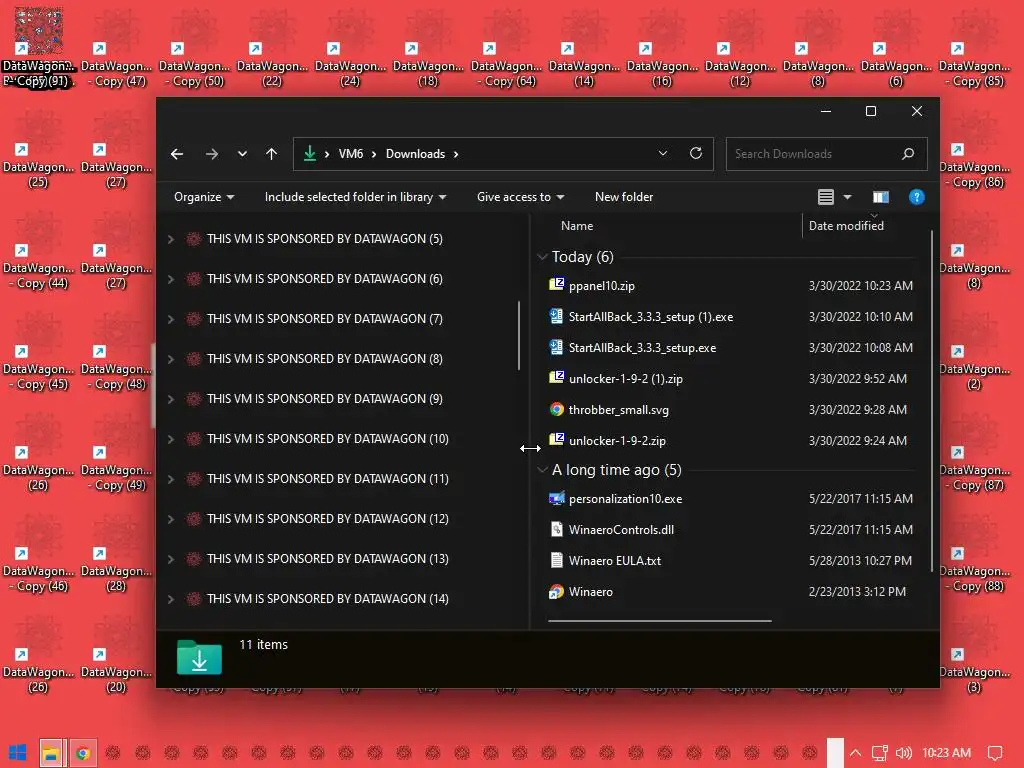Select VM6 in the address breadcrumb
Viewport: 1024px width, 768px height.
[x=351, y=154]
